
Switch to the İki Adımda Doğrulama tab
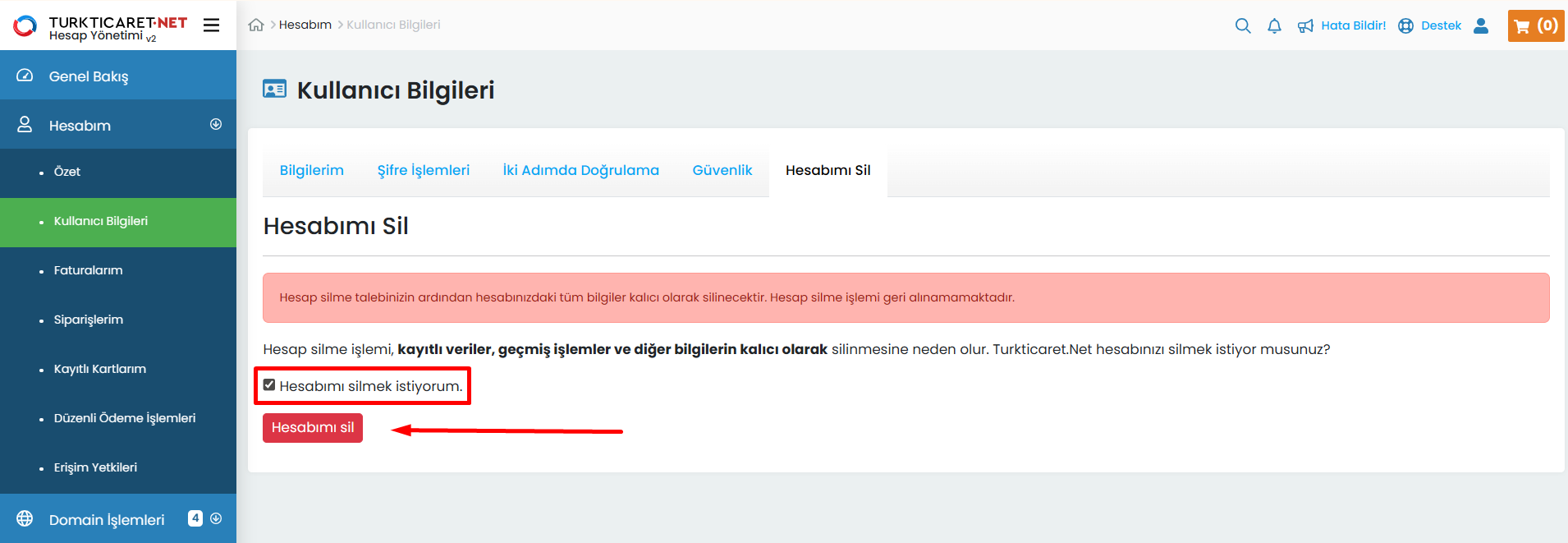tap(580, 170)
